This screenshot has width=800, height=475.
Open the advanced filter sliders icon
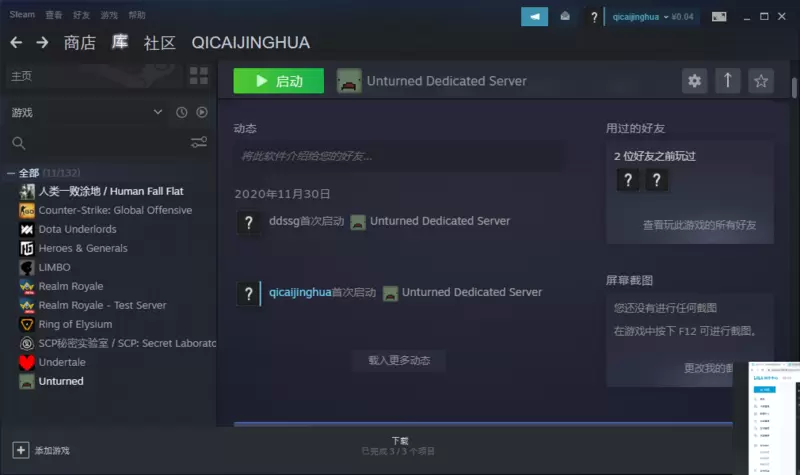coord(199,142)
